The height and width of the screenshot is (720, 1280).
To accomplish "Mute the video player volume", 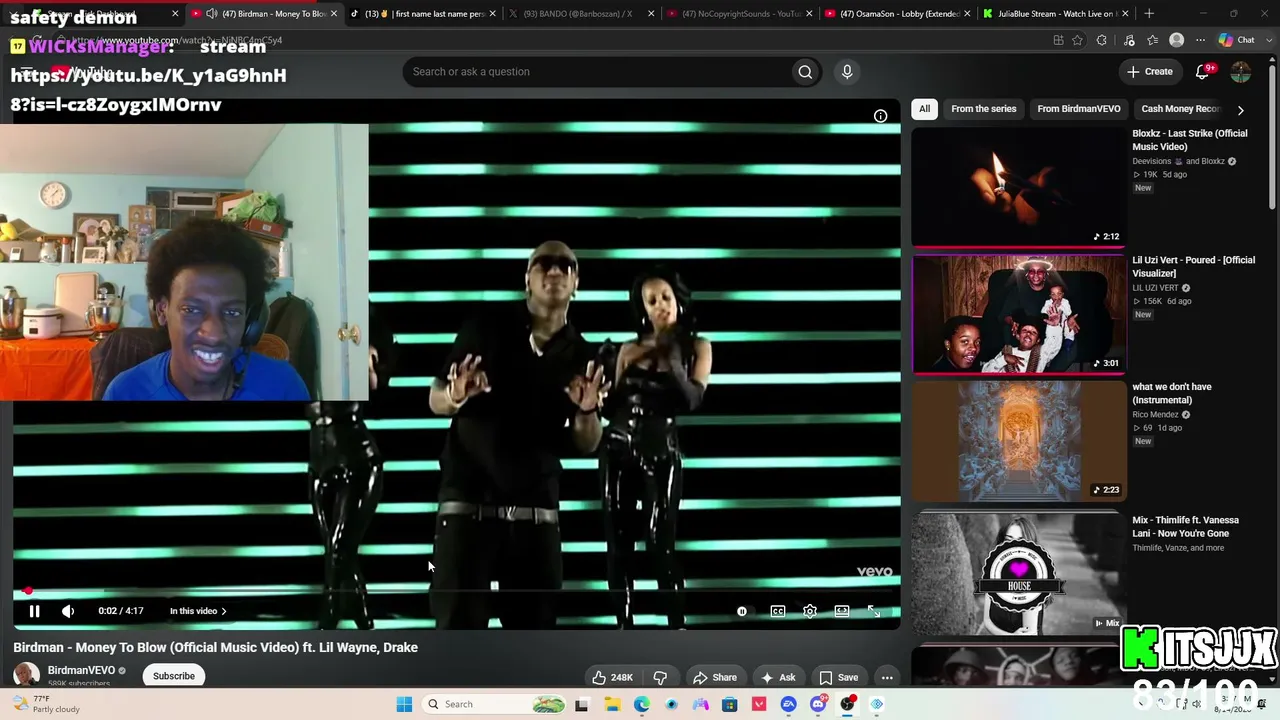I will coord(68,611).
